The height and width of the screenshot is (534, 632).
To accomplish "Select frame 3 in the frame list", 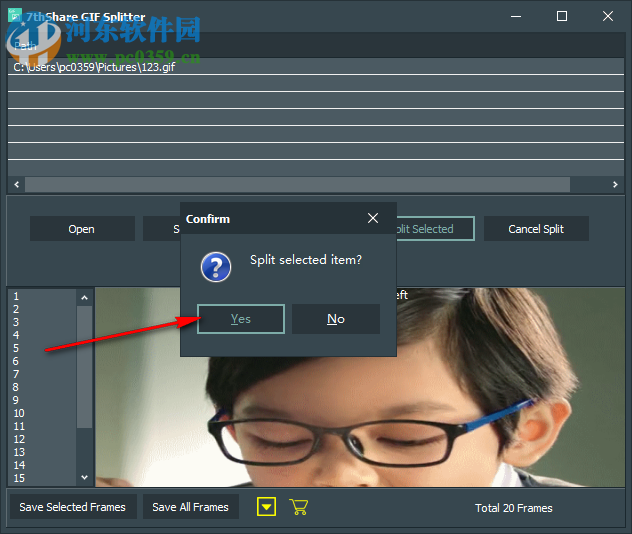I will click(x=42, y=322).
